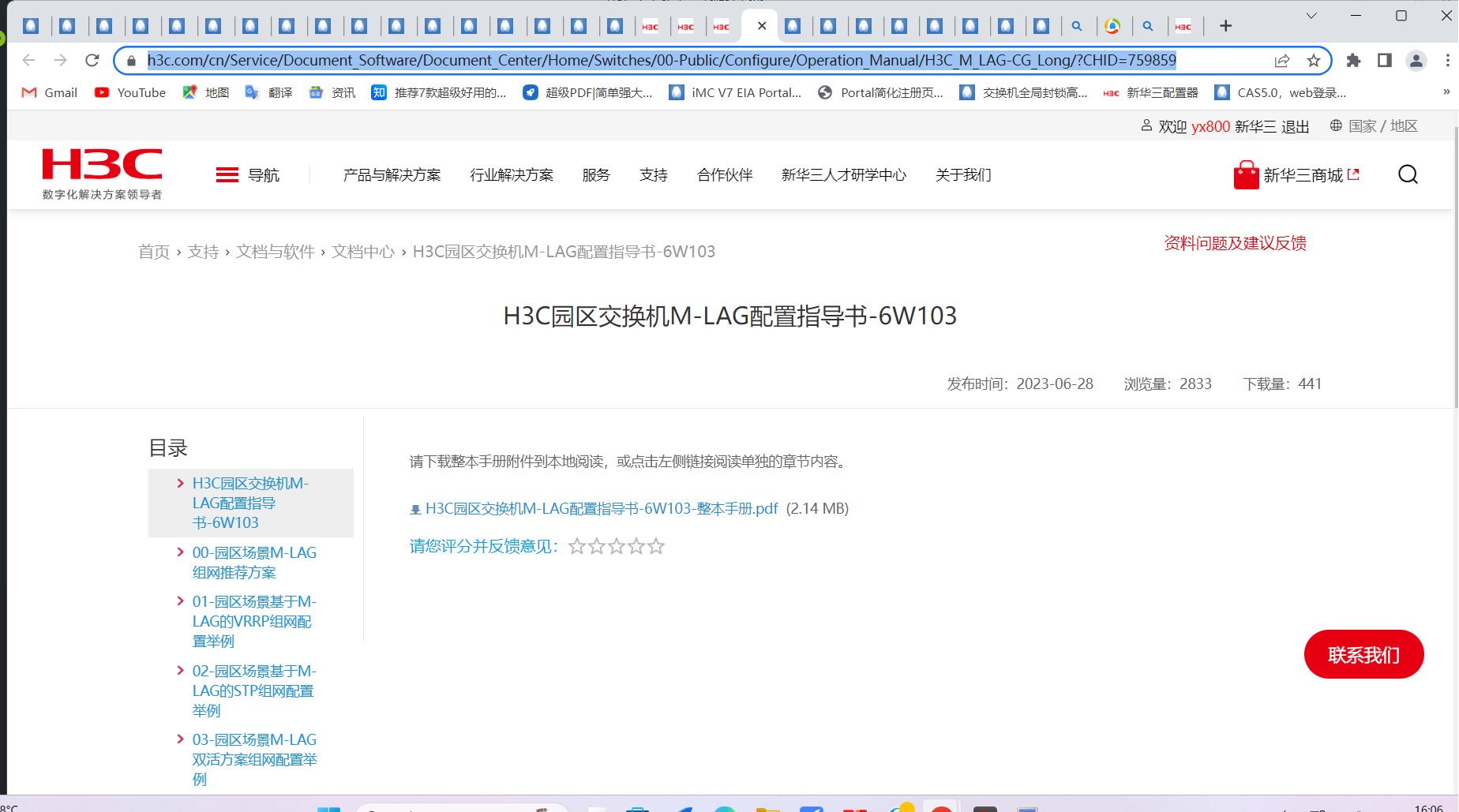Share this page from the address bar
The height and width of the screenshot is (812, 1459).
tap(1282, 61)
